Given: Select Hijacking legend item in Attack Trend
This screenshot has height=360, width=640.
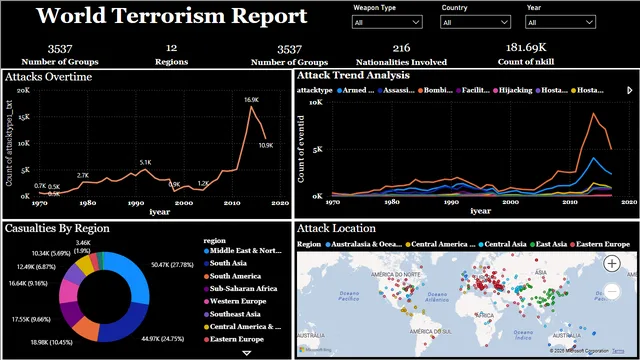Looking at the screenshot, I should pyautogui.click(x=513, y=90).
